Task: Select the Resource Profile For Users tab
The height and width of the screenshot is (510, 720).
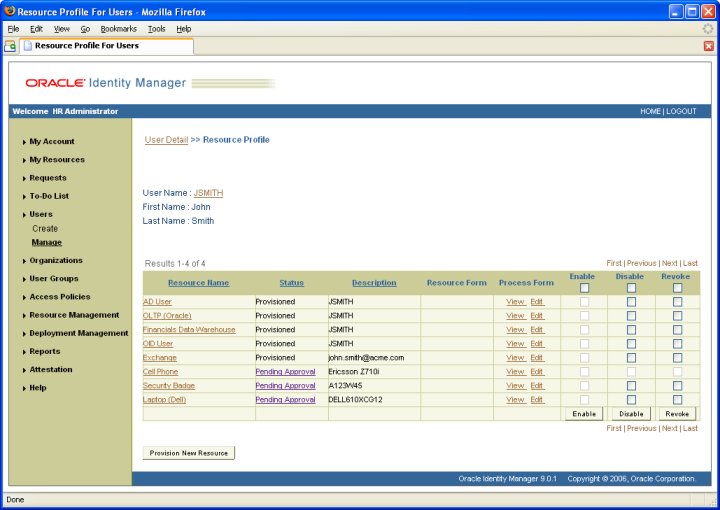Action: pos(106,46)
